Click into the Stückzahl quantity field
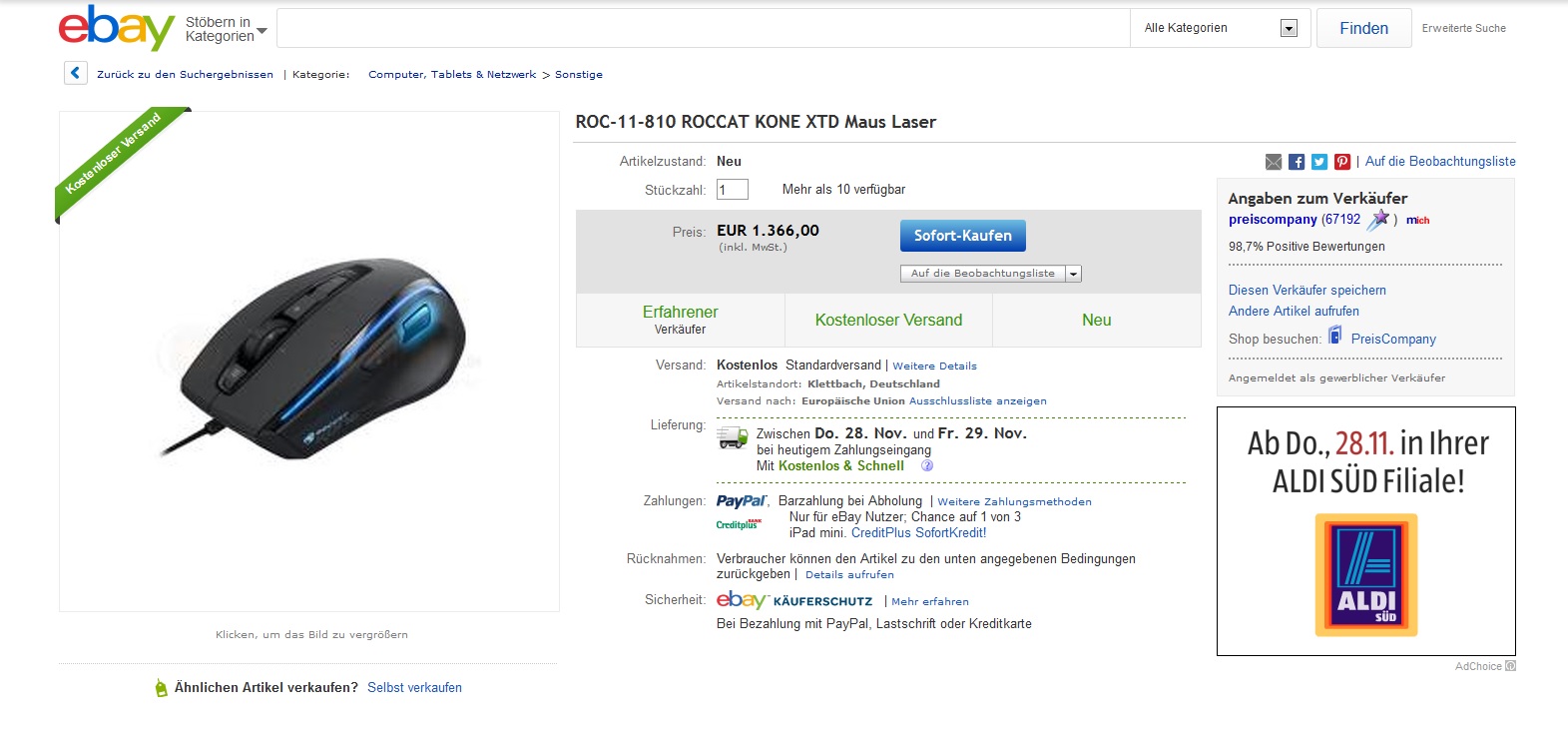The image size is (1568, 735). 732,190
